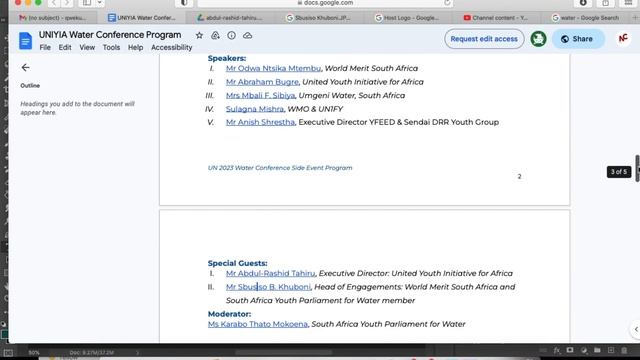Open the Mr Anish Shrestha link

click(260, 122)
